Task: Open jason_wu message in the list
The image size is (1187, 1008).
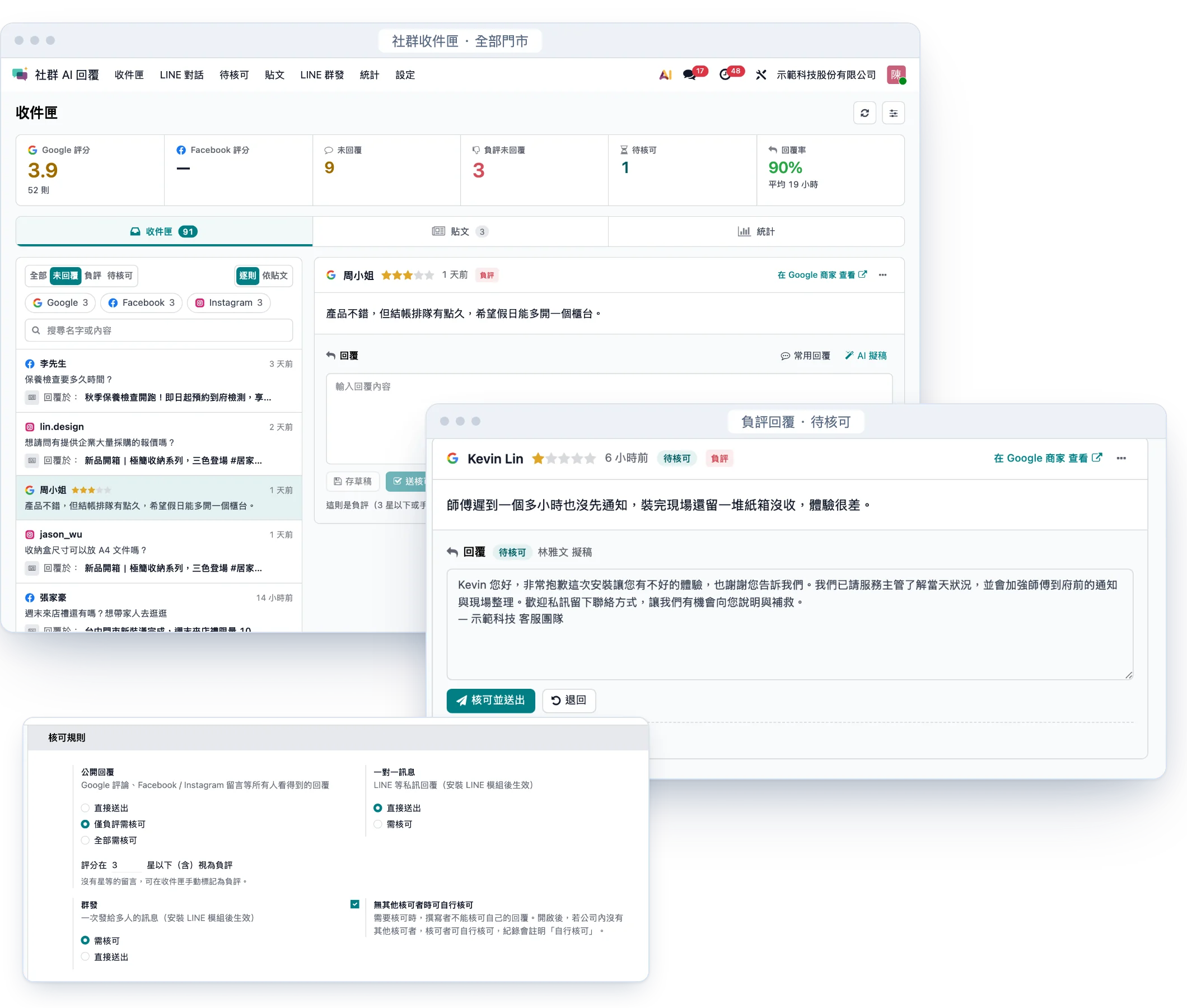Action: (x=159, y=552)
